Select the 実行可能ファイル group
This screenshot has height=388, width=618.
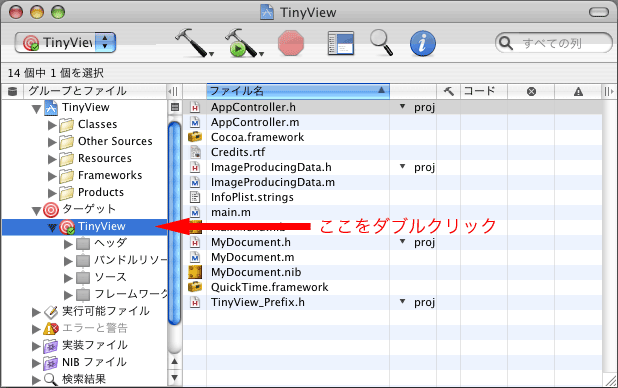(106, 311)
